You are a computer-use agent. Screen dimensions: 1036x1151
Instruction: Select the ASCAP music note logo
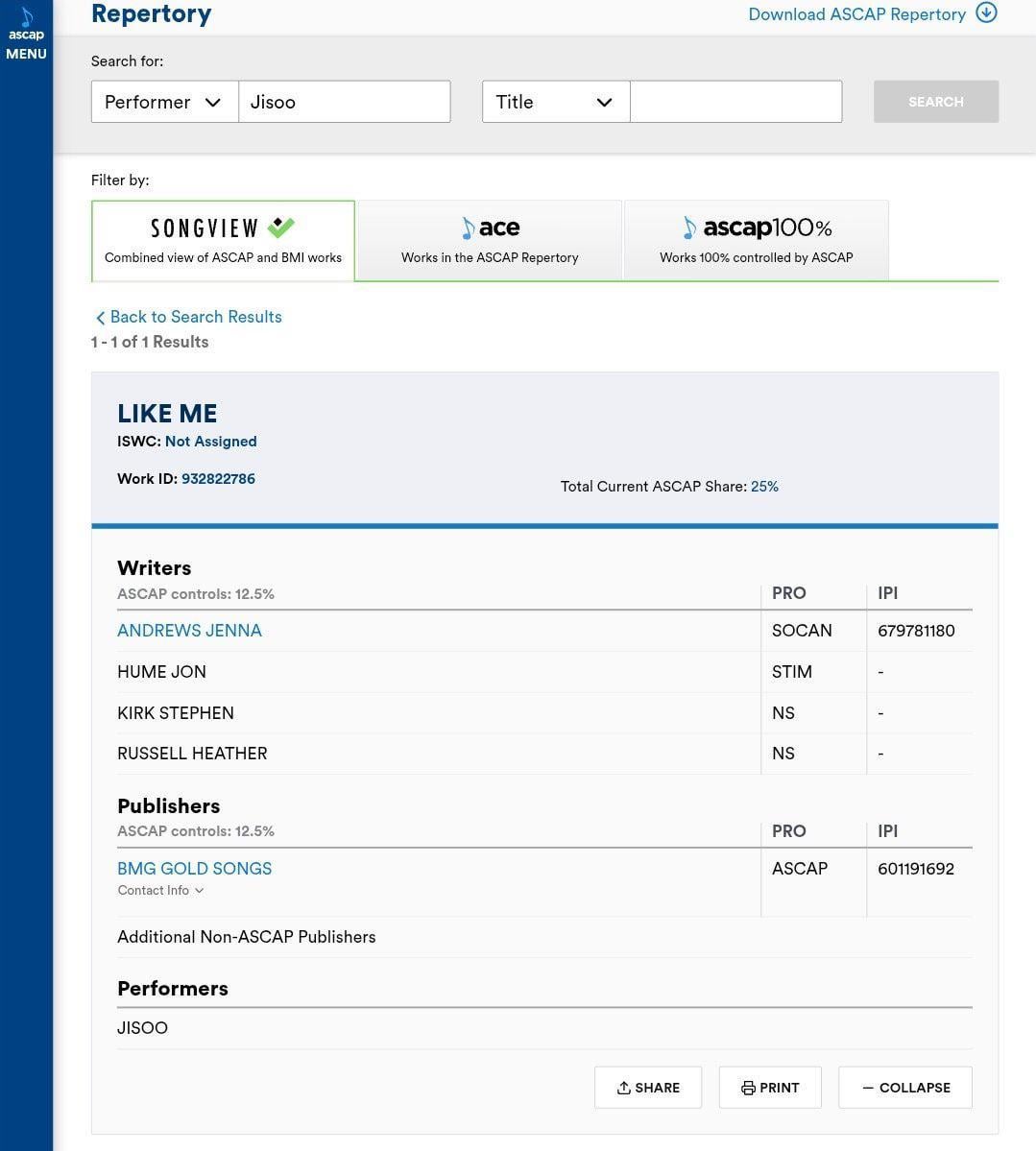(x=26, y=15)
